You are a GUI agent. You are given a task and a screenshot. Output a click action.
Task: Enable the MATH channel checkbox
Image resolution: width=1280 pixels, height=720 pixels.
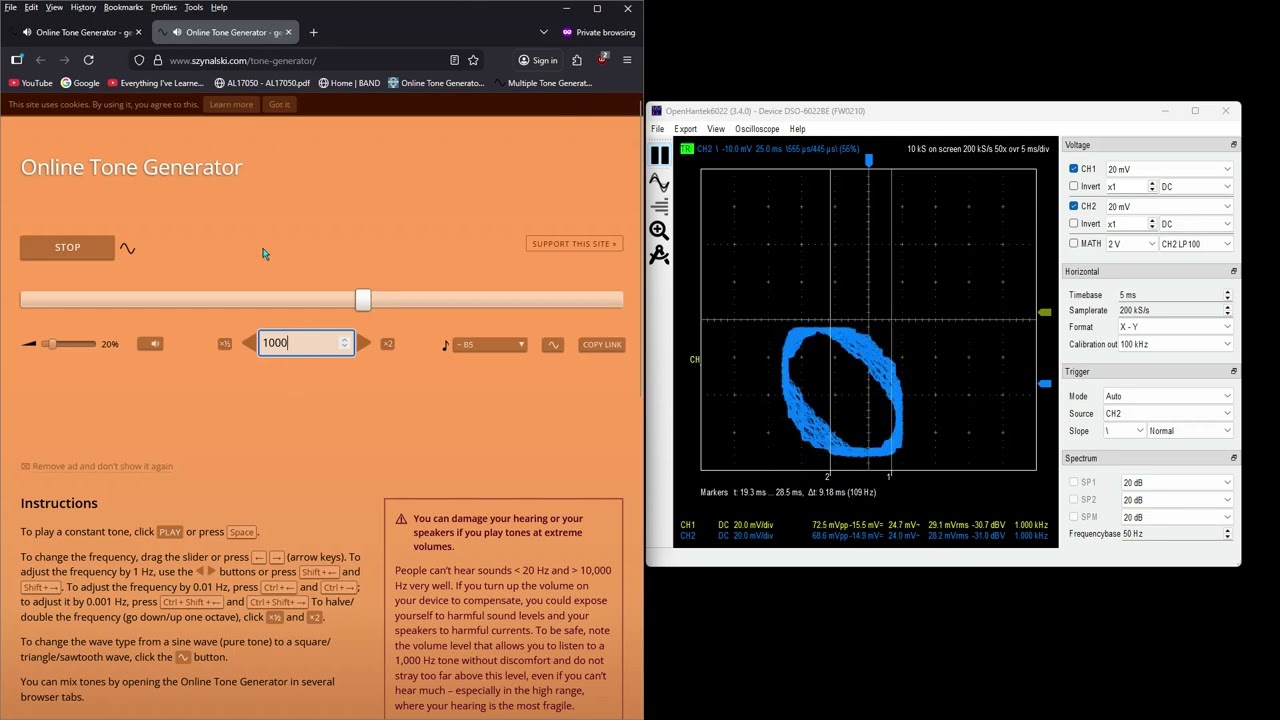tap(1074, 243)
